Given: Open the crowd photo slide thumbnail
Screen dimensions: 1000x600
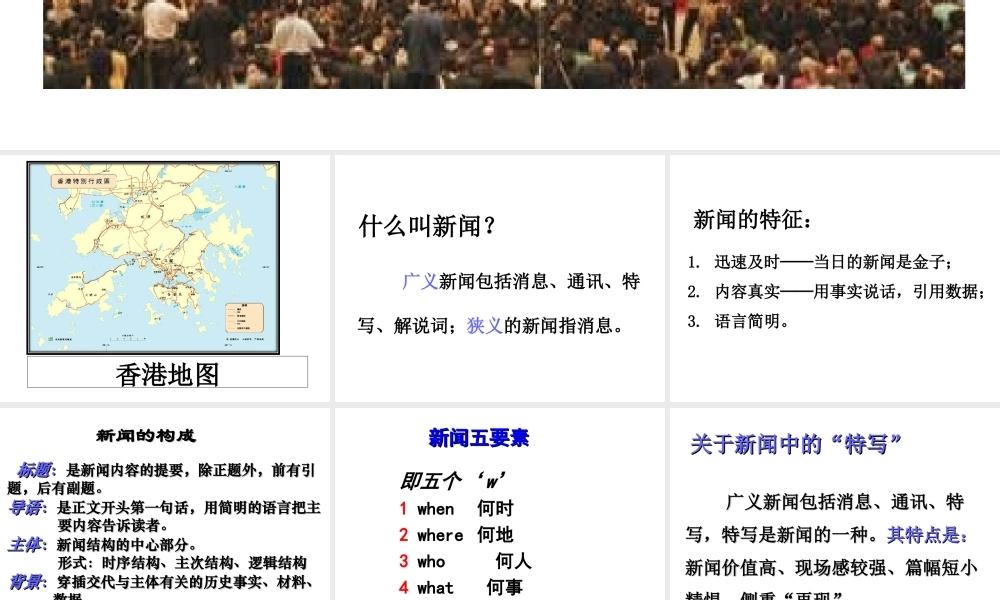Looking at the screenshot, I should tap(504, 44).
